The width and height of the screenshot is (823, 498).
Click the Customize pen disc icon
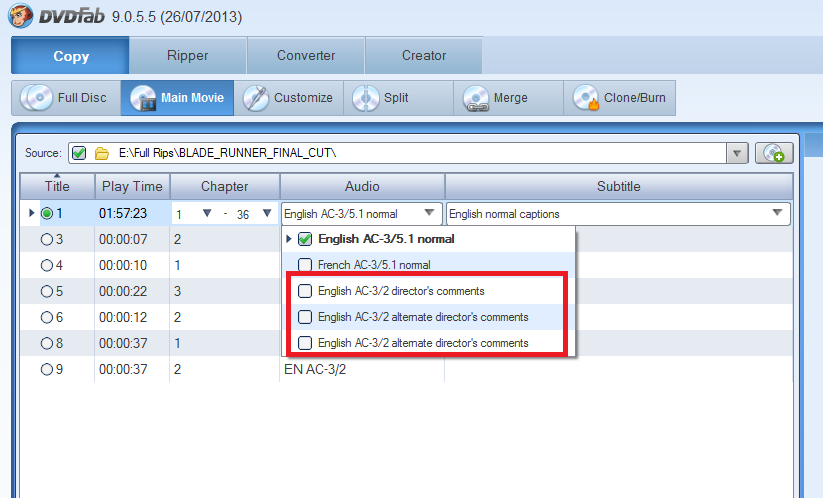pyautogui.click(x=256, y=98)
